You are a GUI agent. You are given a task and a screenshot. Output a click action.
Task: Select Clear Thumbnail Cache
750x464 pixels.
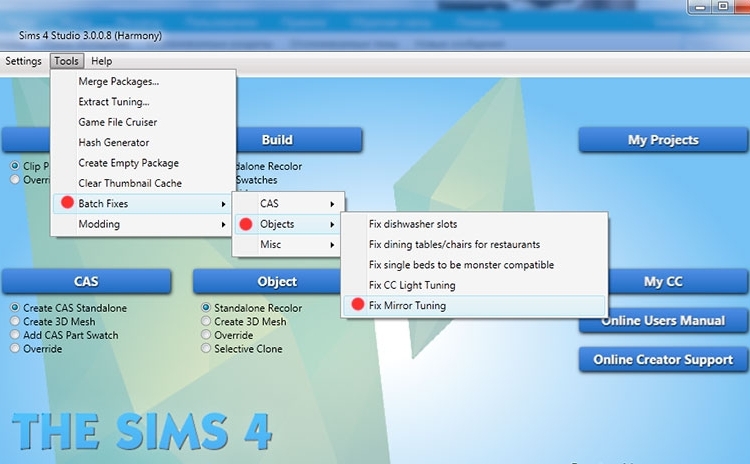pyautogui.click(x=129, y=184)
